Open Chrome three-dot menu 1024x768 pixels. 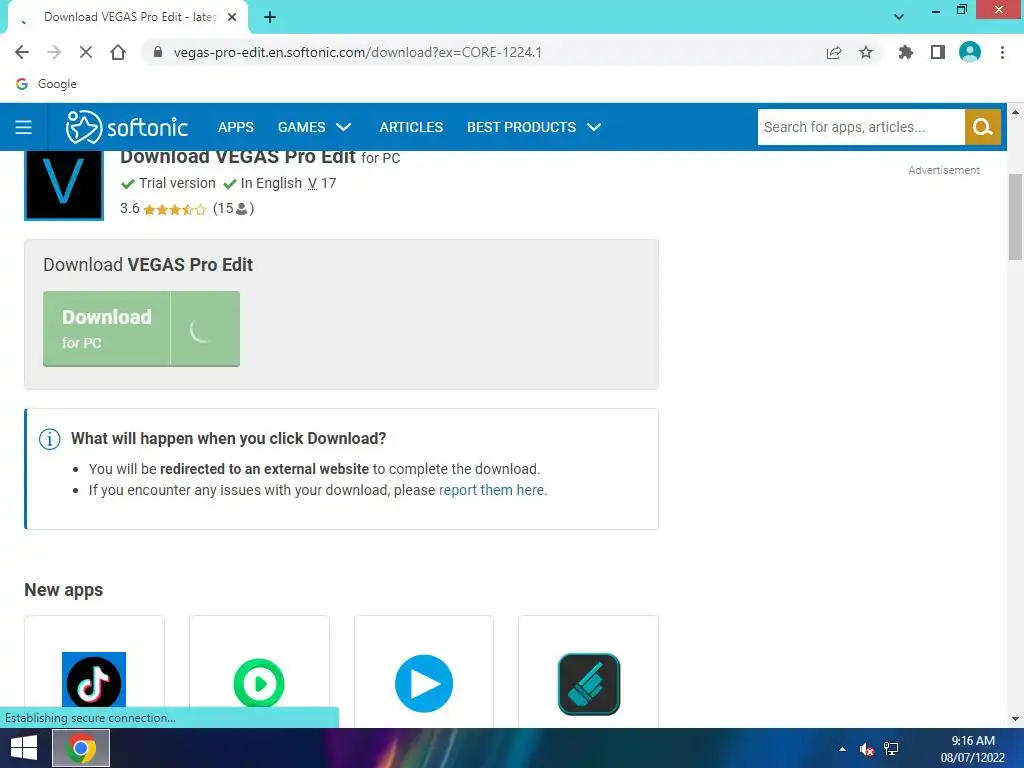click(x=1002, y=52)
